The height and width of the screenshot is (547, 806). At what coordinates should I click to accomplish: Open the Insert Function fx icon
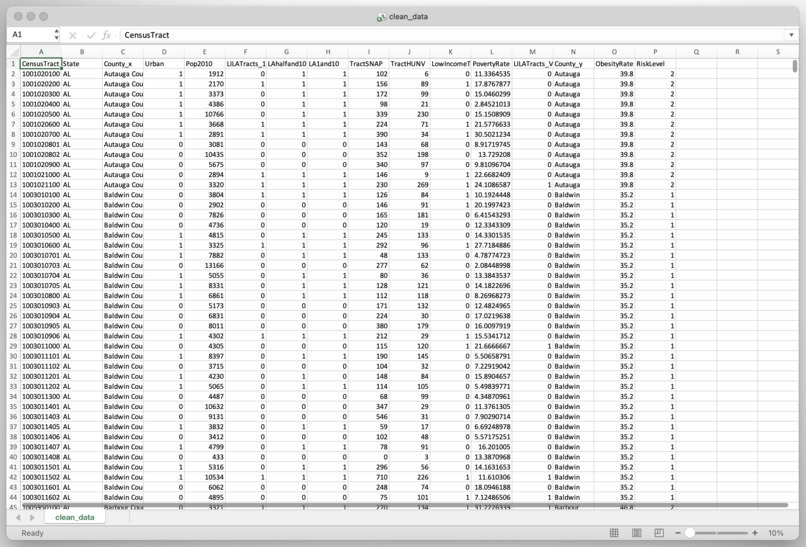pyautogui.click(x=106, y=35)
